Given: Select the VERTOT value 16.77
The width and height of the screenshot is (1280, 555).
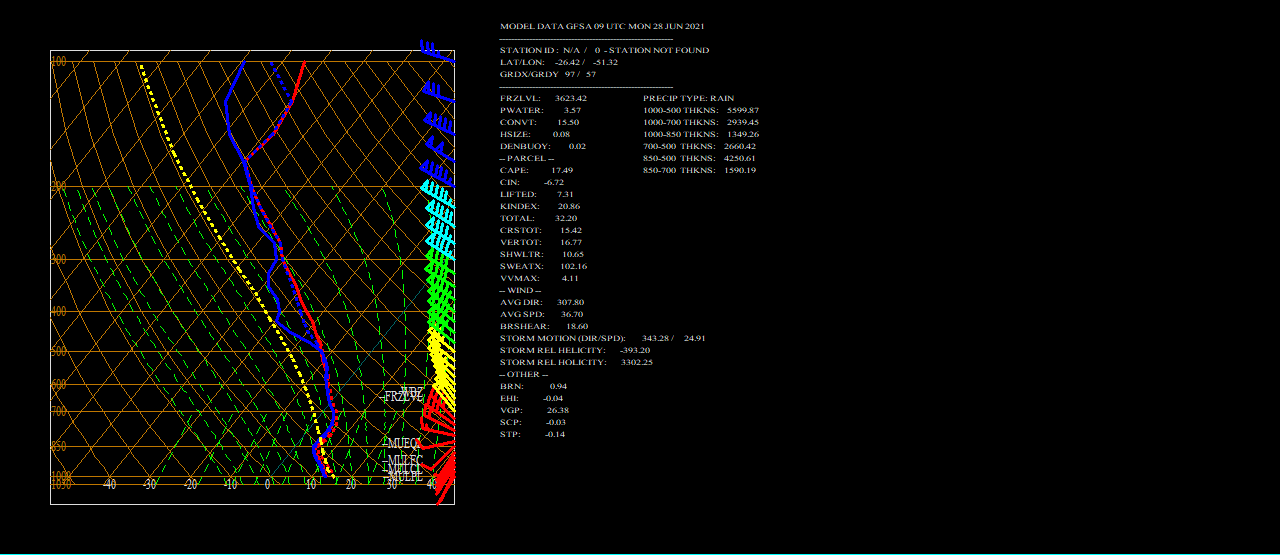Looking at the screenshot, I should [x=571, y=242].
